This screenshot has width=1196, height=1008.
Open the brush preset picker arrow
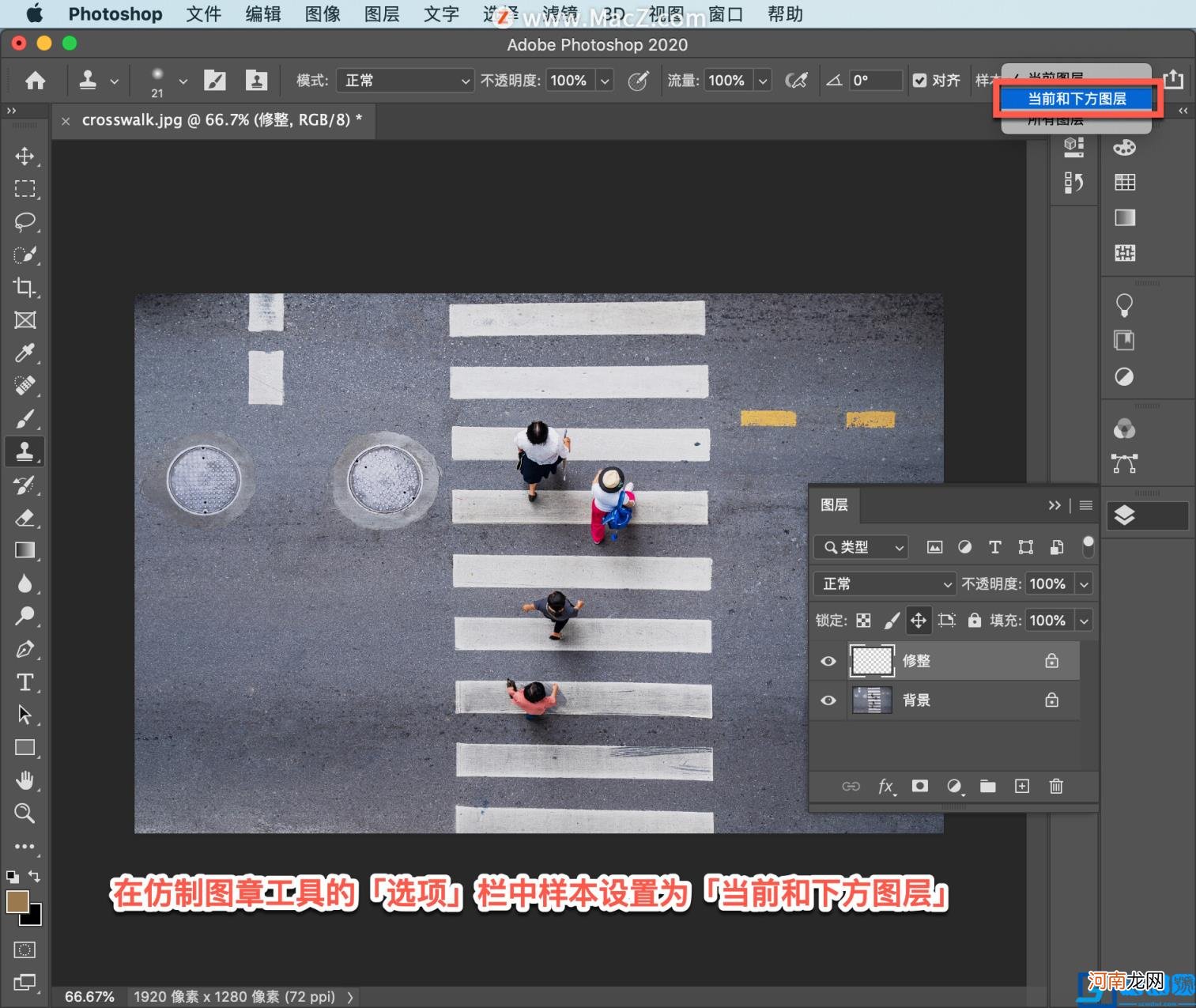click(x=183, y=81)
